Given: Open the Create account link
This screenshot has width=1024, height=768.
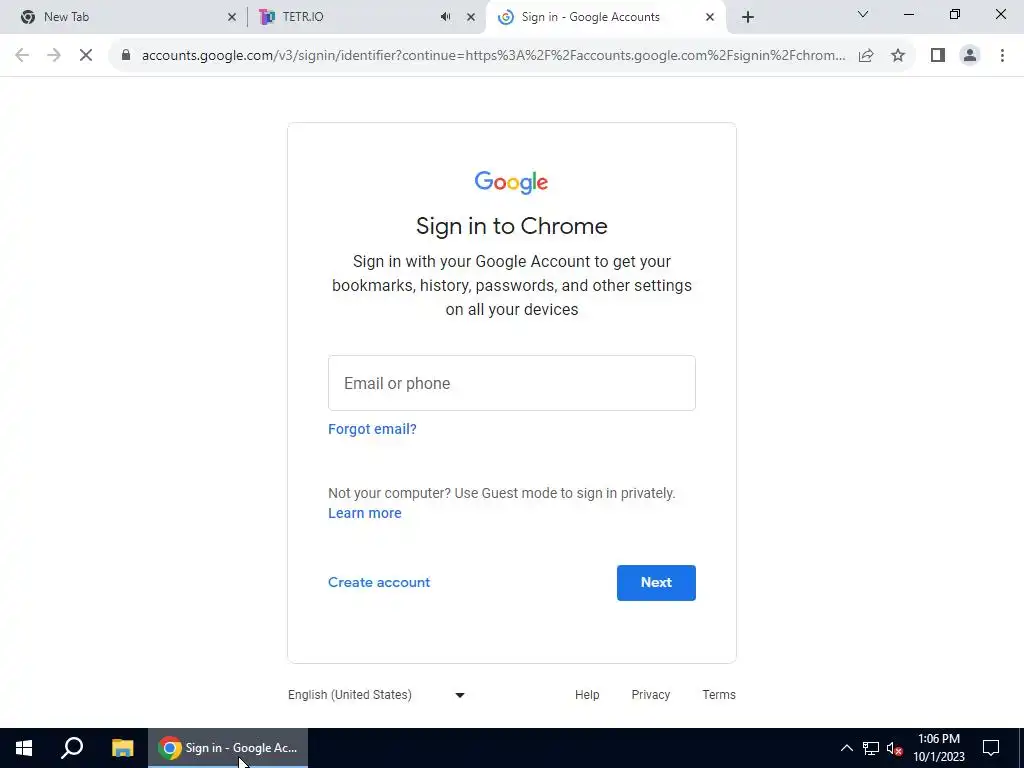Looking at the screenshot, I should coord(379,583).
